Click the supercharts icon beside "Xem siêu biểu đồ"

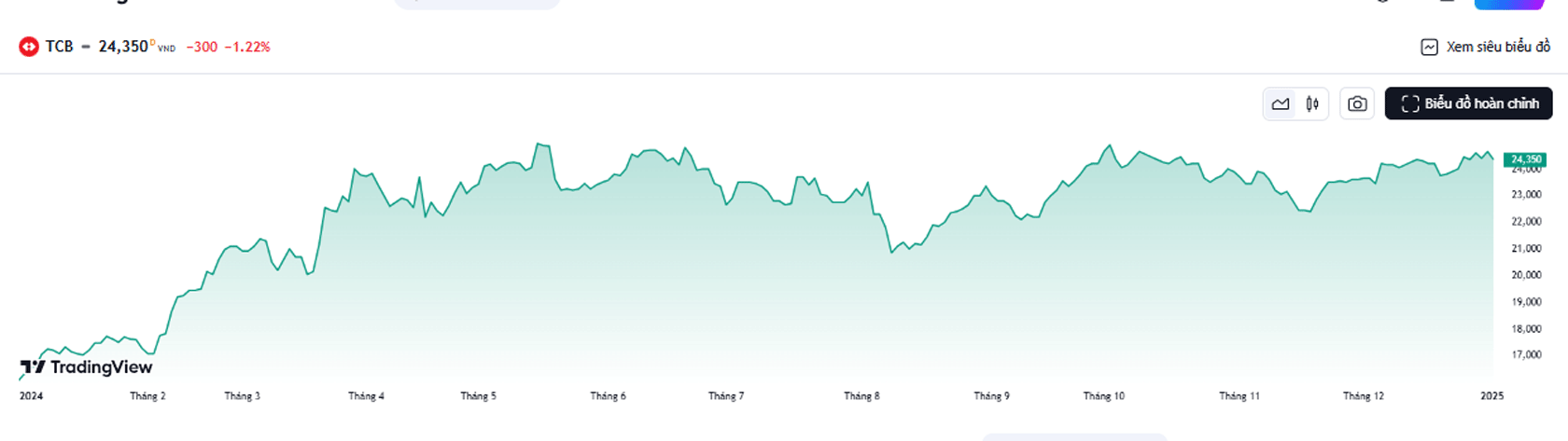tap(1429, 47)
